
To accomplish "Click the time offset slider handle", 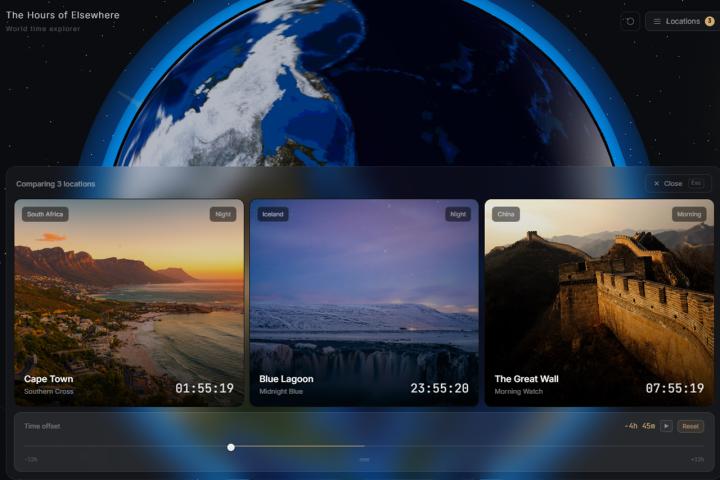I will [231, 447].
